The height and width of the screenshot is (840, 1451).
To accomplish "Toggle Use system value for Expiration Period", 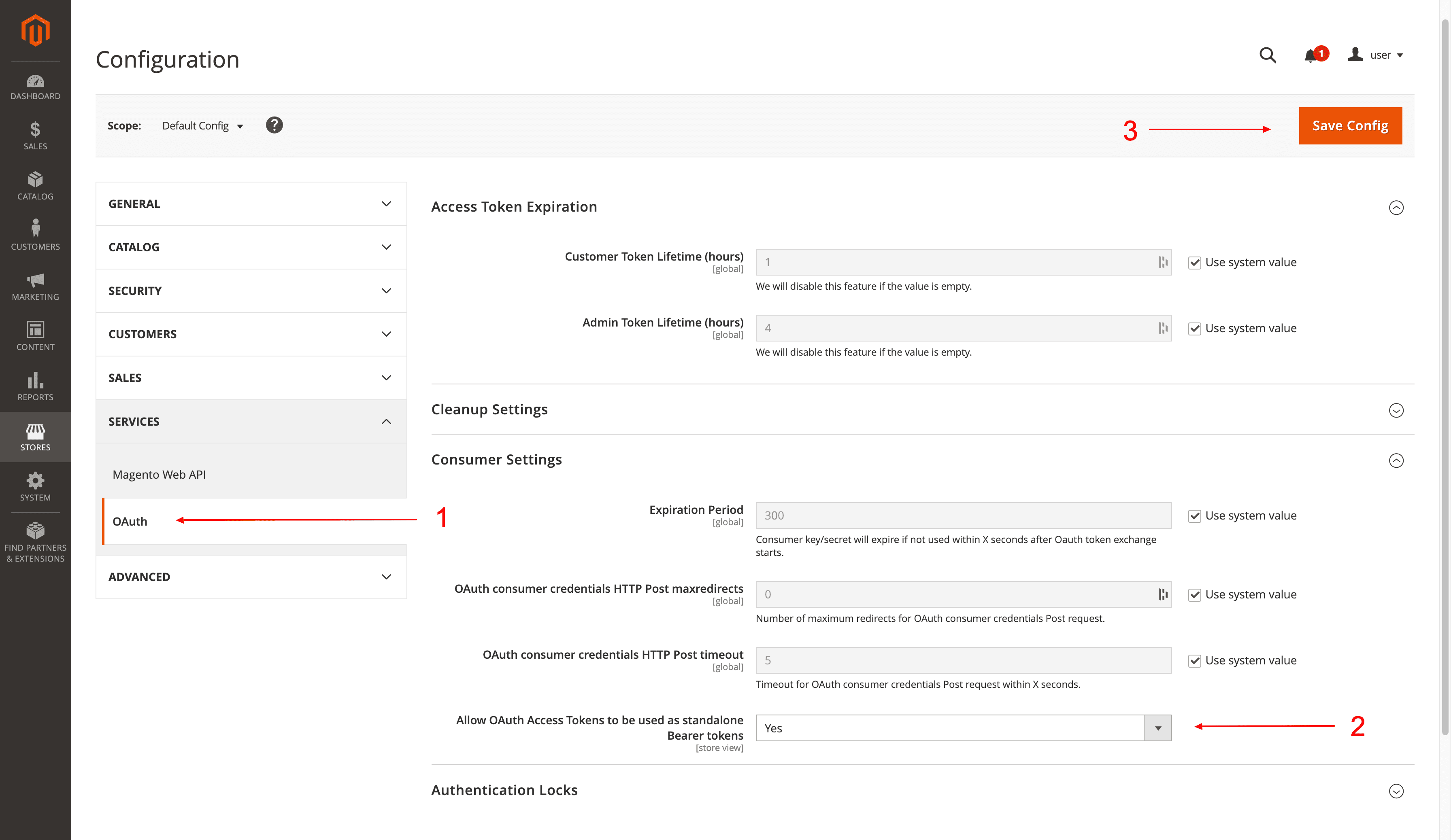I will (1195, 516).
